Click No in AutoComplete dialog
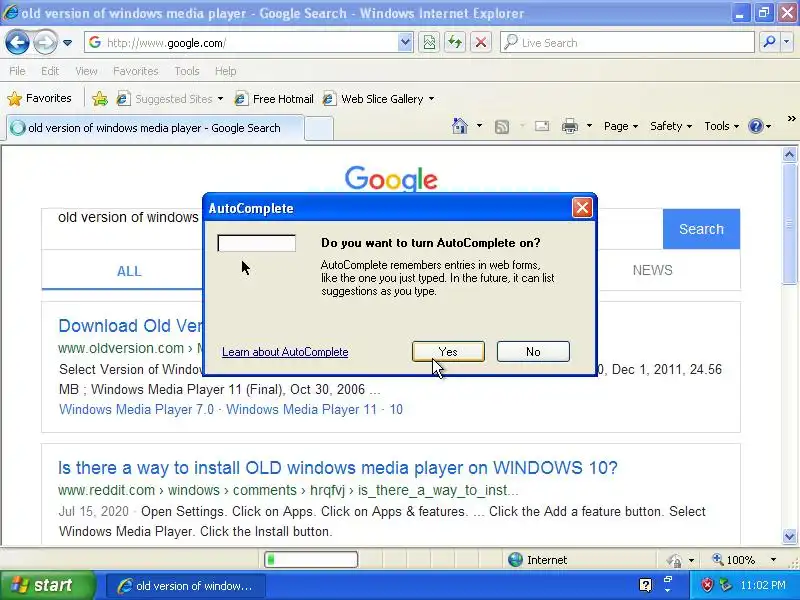 [533, 352]
